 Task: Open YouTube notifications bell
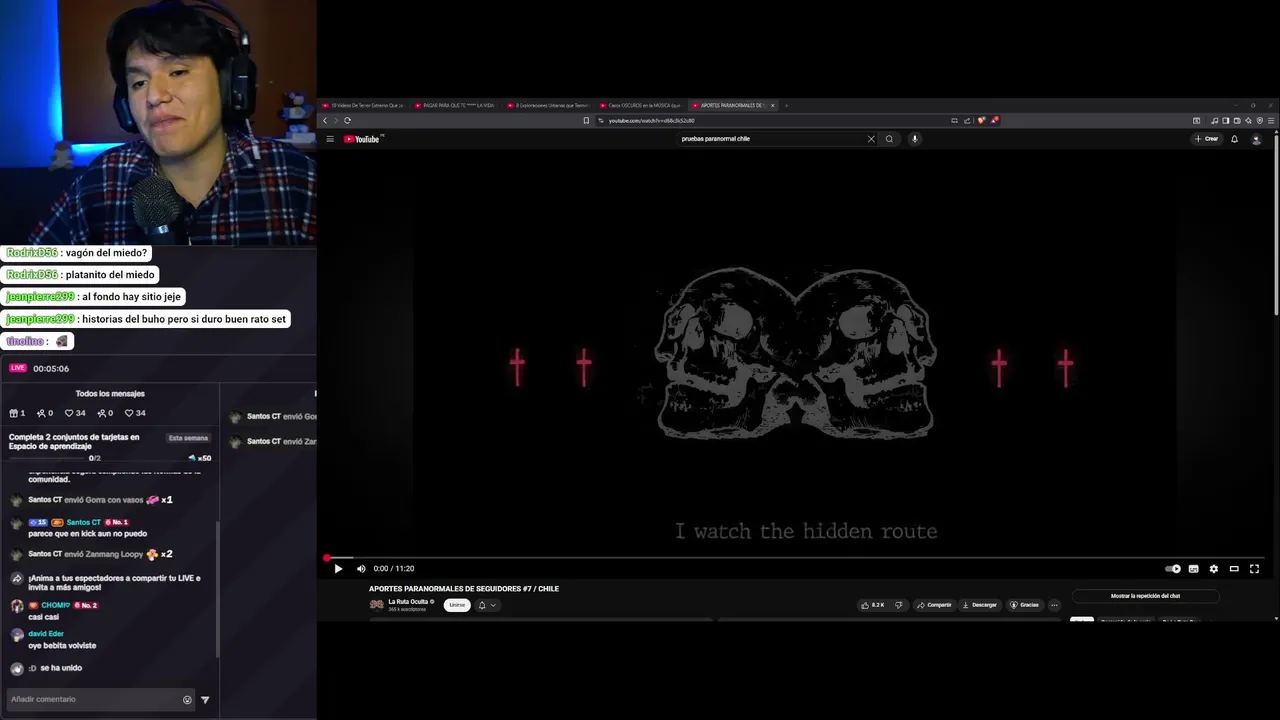[x=1234, y=139]
